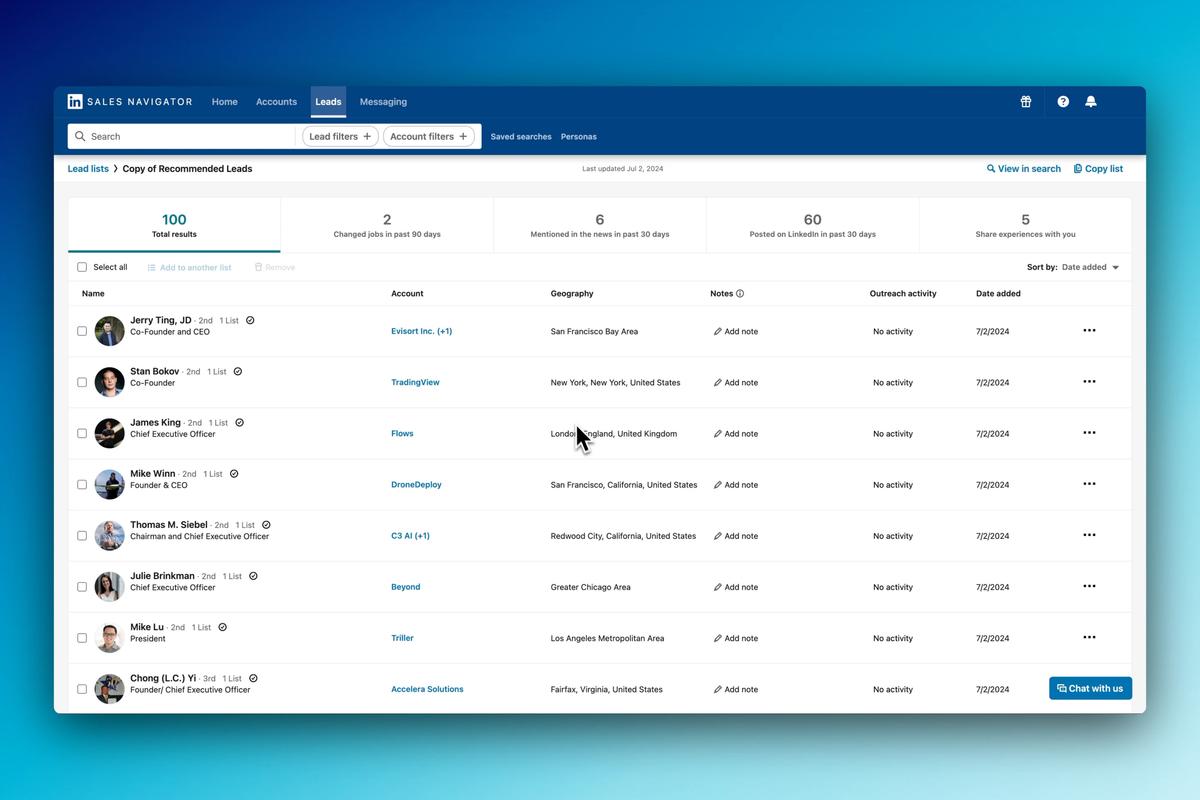This screenshot has width=1200, height=800.
Task: Open more options for Mike Winn
Action: click(x=1089, y=483)
